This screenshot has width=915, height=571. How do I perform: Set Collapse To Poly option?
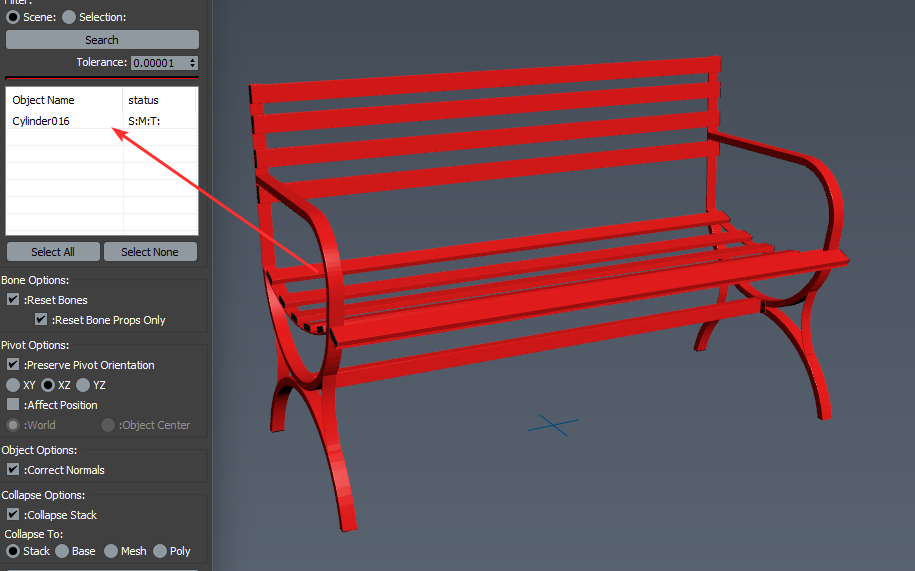click(160, 551)
